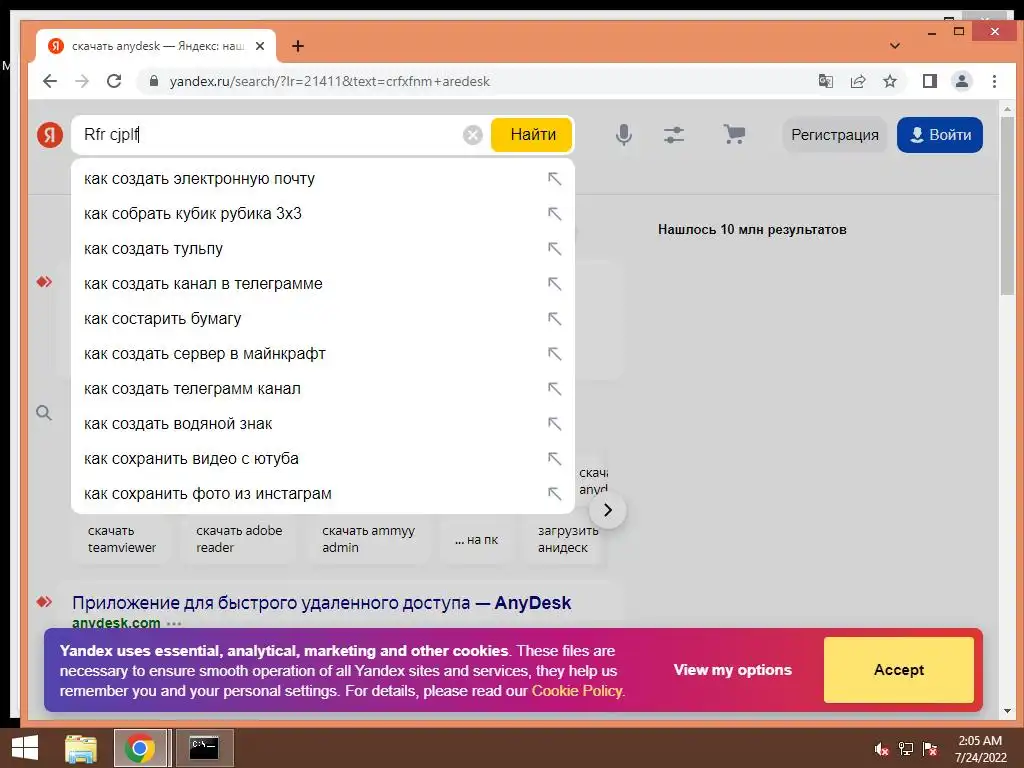Reload the current page
This screenshot has height=768, width=1024.
(114, 81)
